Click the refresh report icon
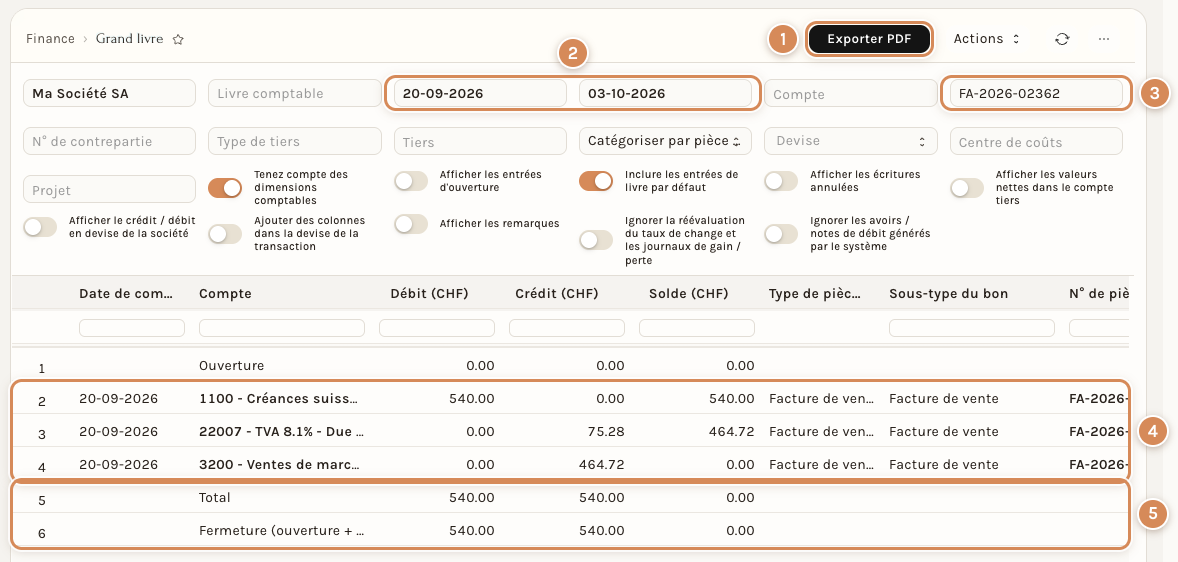 click(1062, 39)
